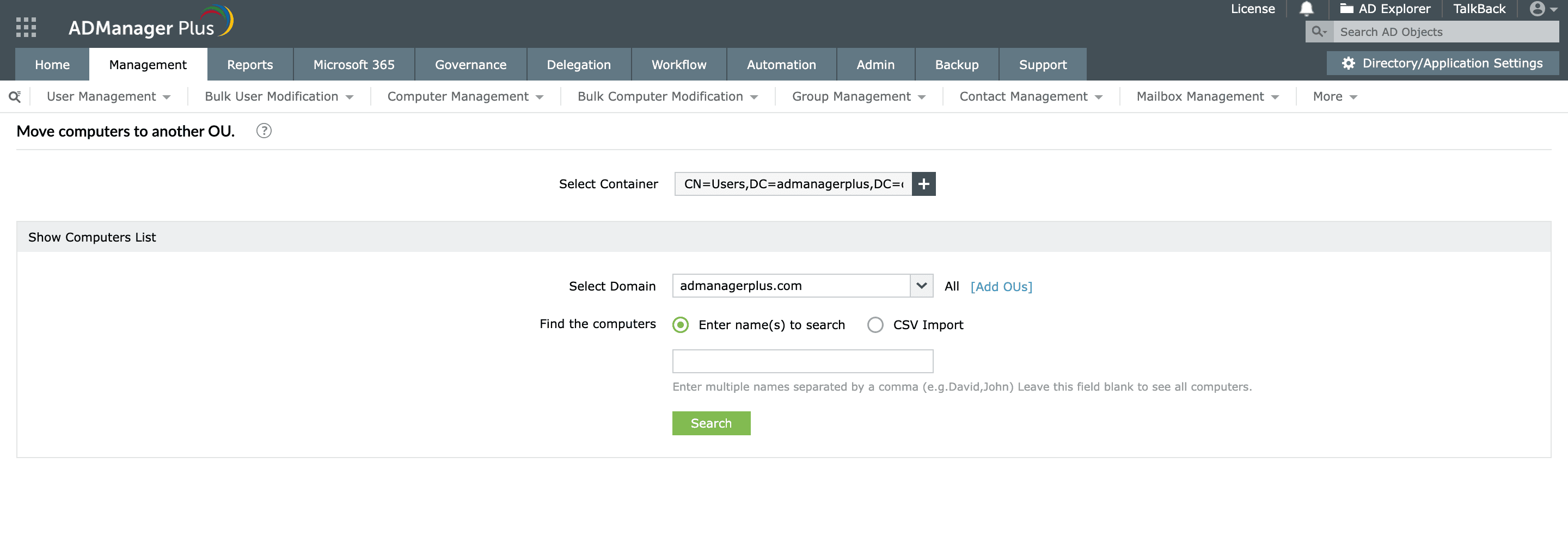Open the user account menu icon

pyautogui.click(x=1538, y=9)
